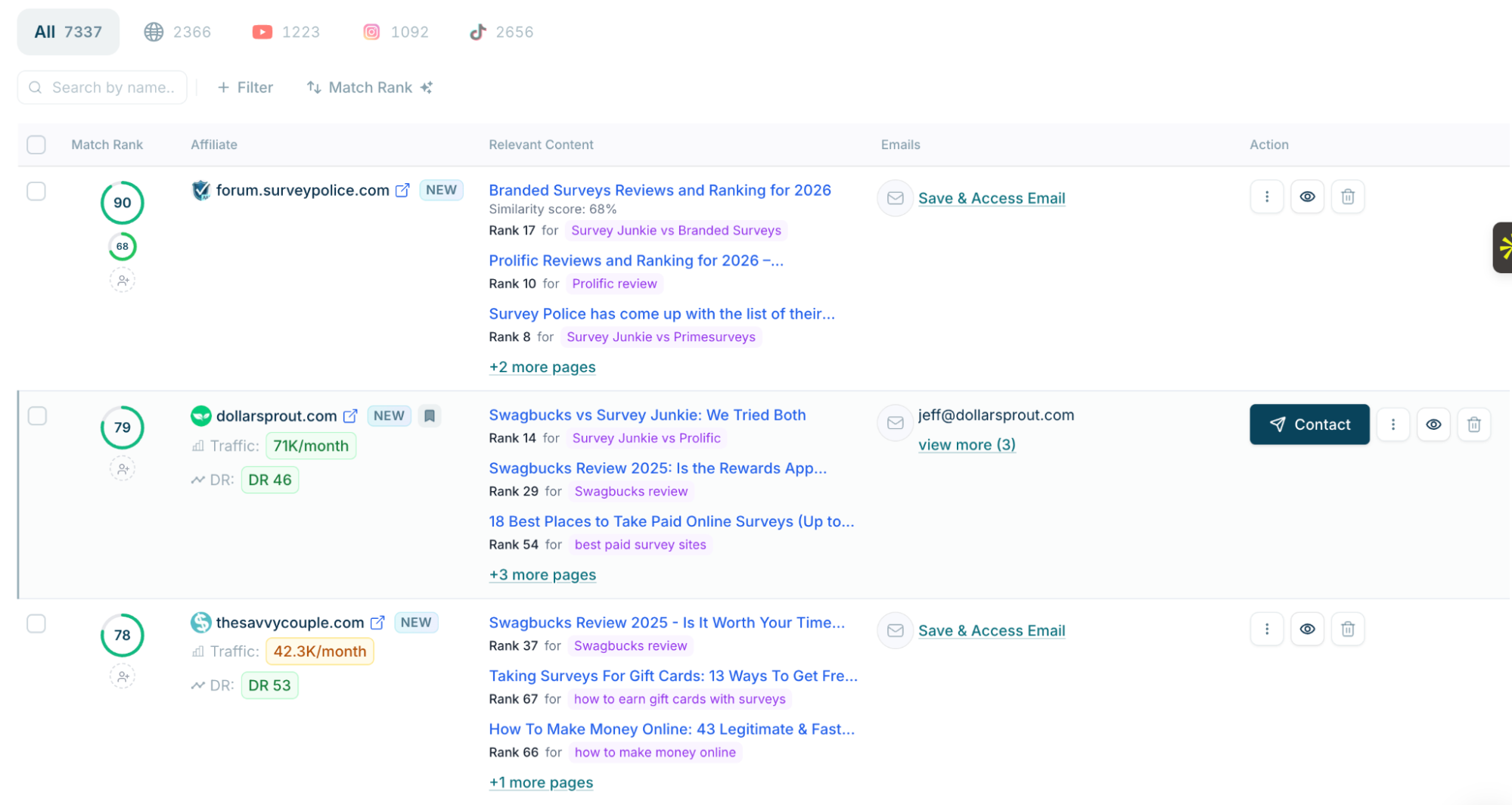The width and height of the screenshot is (1512, 805).
Task: Open Save & Access Email for thesavvycouple.com
Action: [x=991, y=629]
